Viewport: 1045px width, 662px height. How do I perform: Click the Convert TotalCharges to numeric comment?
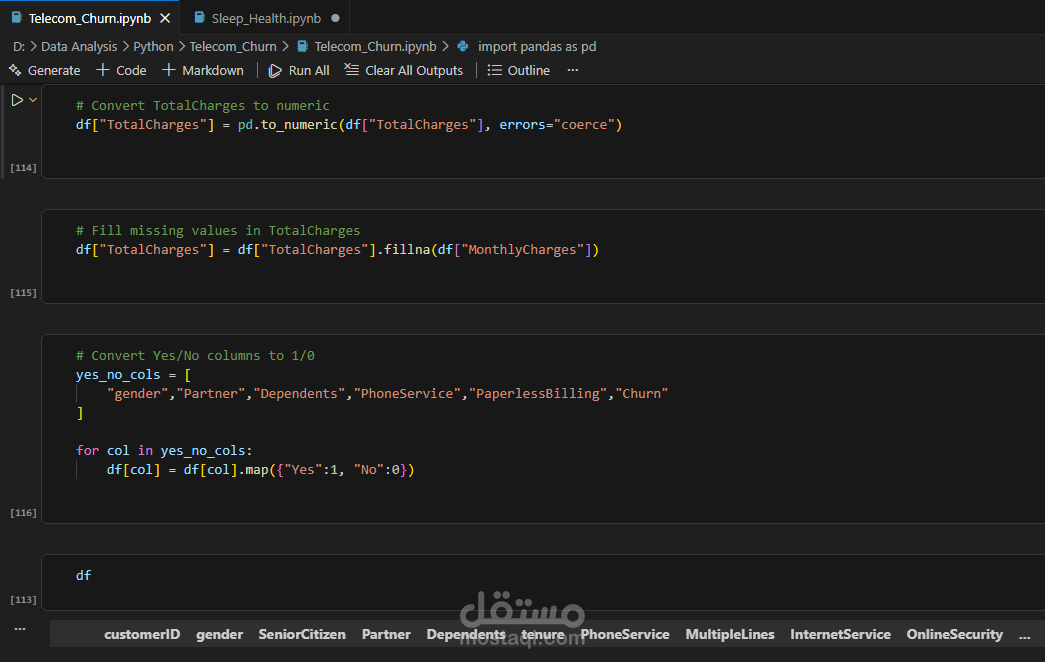pyautogui.click(x=203, y=105)
